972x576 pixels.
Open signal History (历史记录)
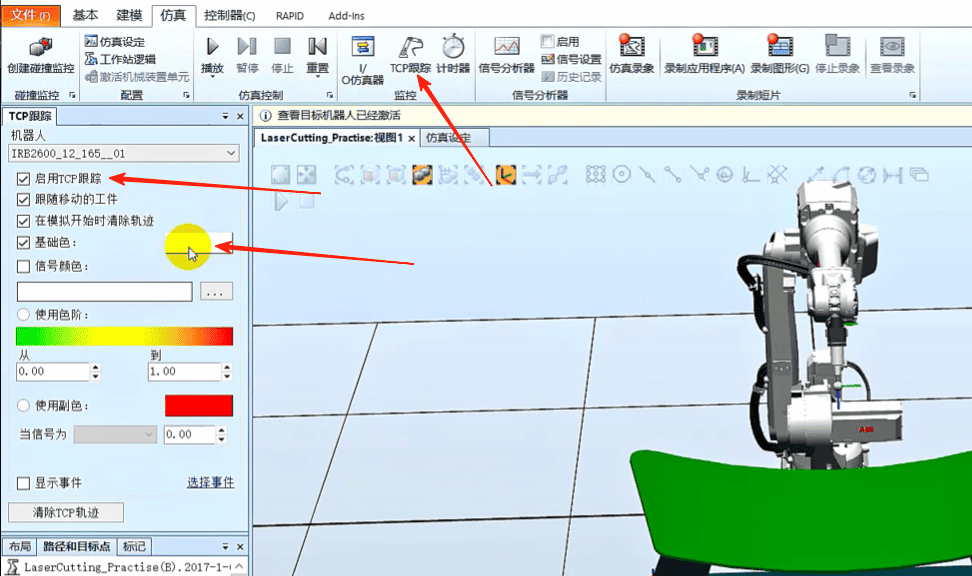pyautogui.click(x=571, y=76)
